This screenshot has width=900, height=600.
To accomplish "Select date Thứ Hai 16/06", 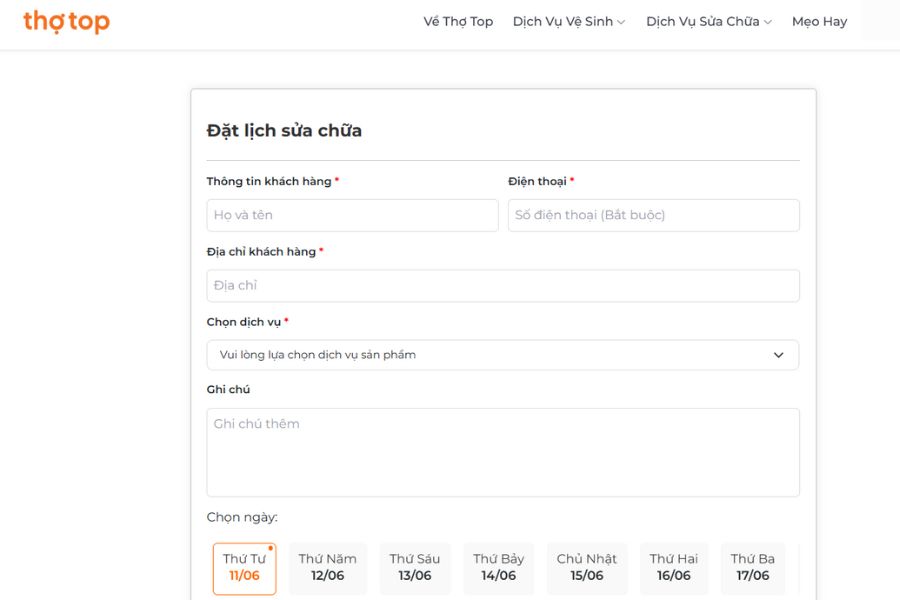I will click(x=674, y=567).
